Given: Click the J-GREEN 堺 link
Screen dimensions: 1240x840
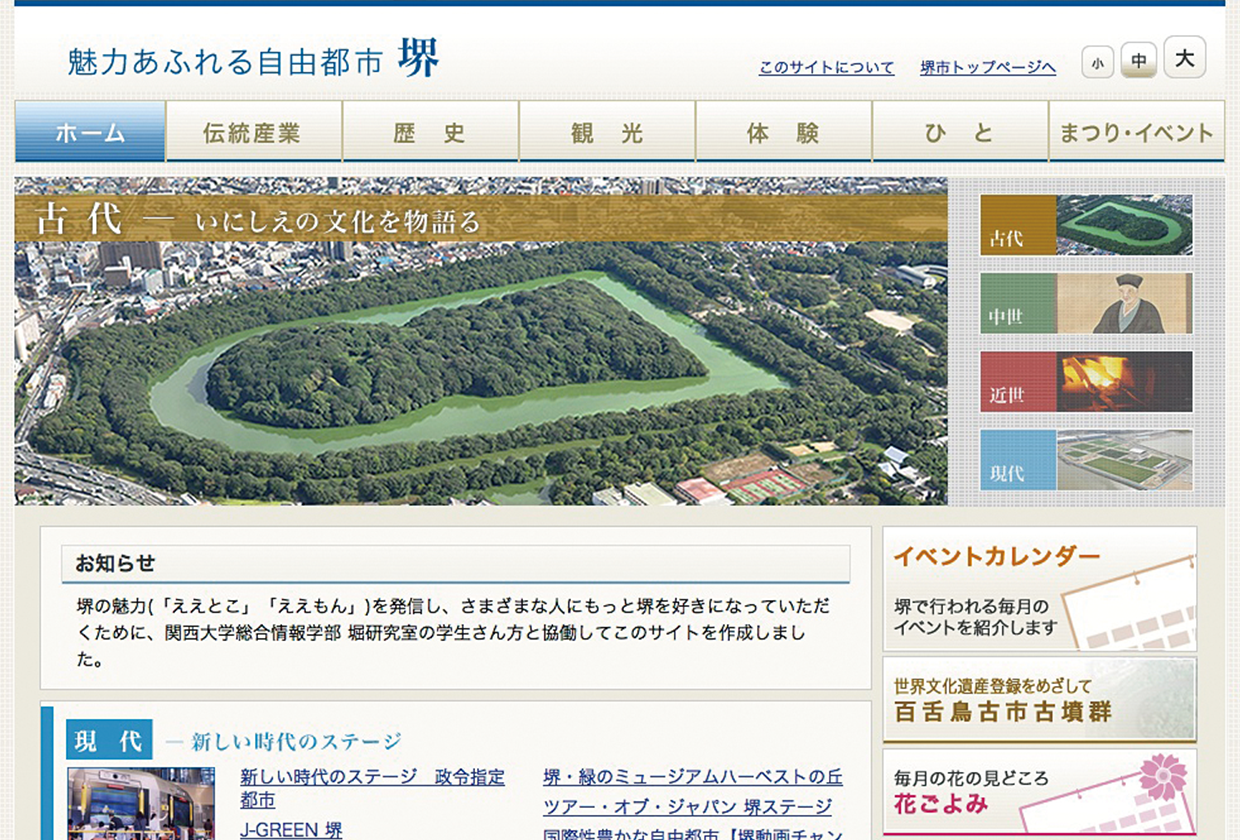Looking at the screenshot, I should pyautogui.click(x=291, y=830).
